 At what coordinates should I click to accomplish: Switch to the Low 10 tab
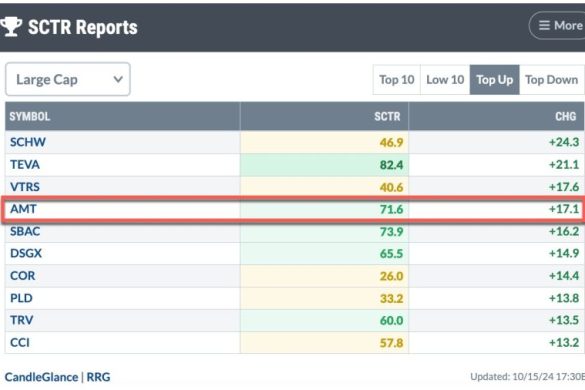(445, 79)
